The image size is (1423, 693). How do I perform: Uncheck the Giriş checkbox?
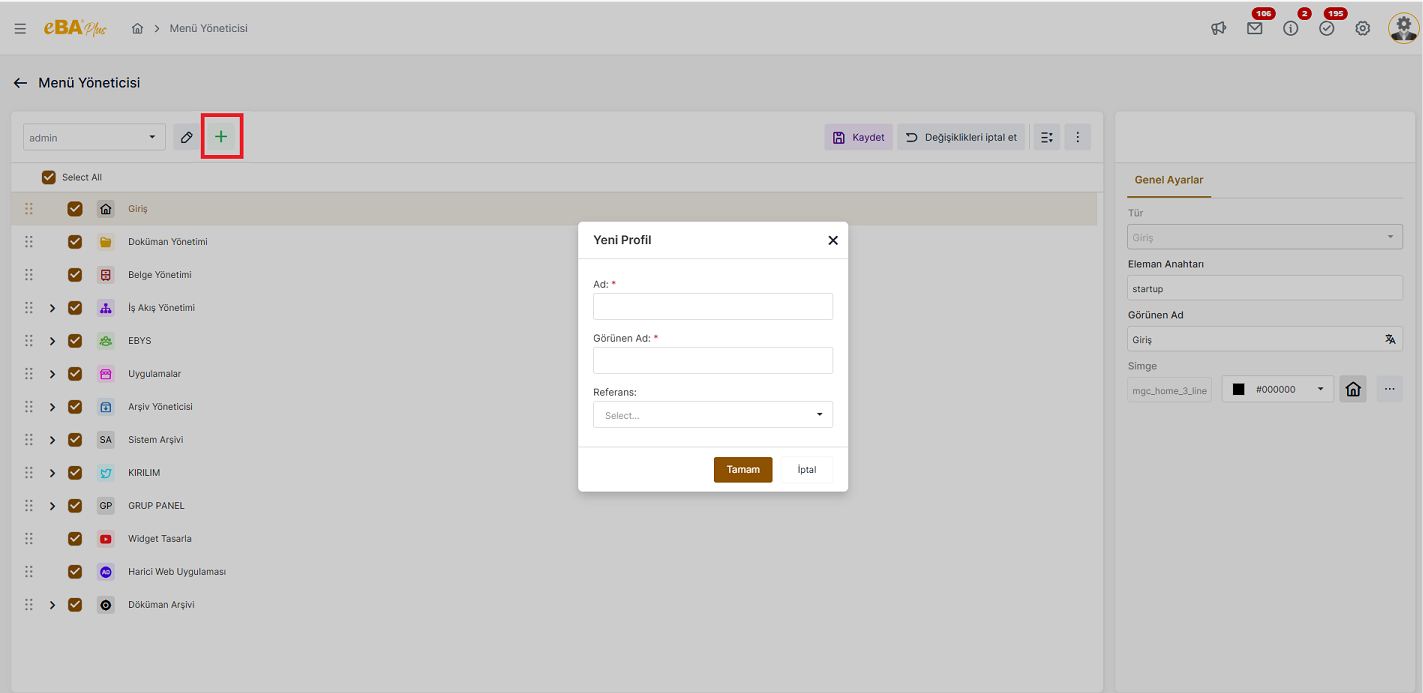point(75,209)
